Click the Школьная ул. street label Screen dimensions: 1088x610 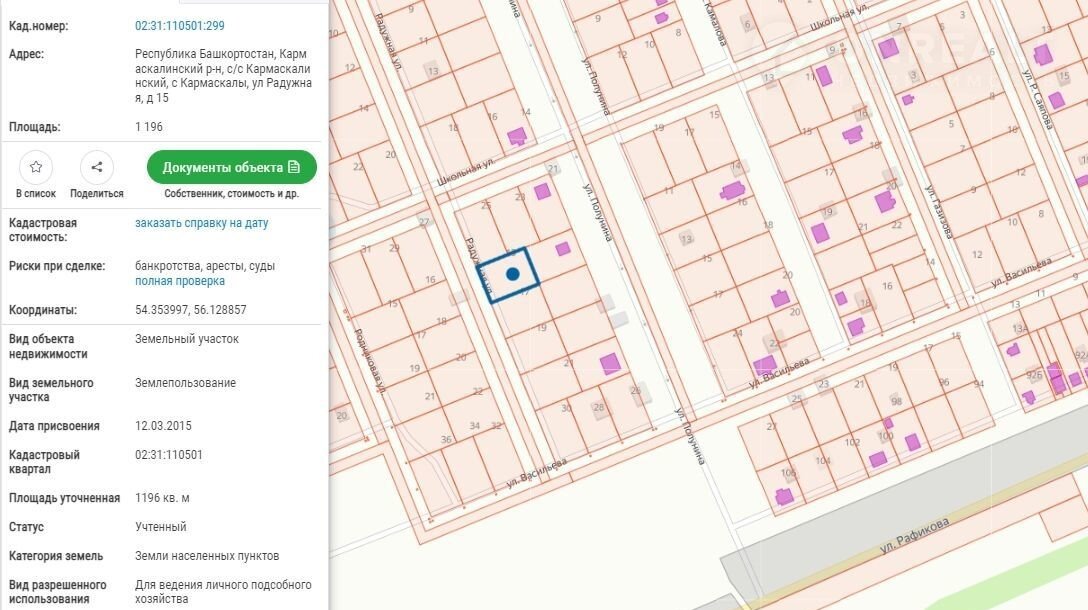(x=466, y=172)
